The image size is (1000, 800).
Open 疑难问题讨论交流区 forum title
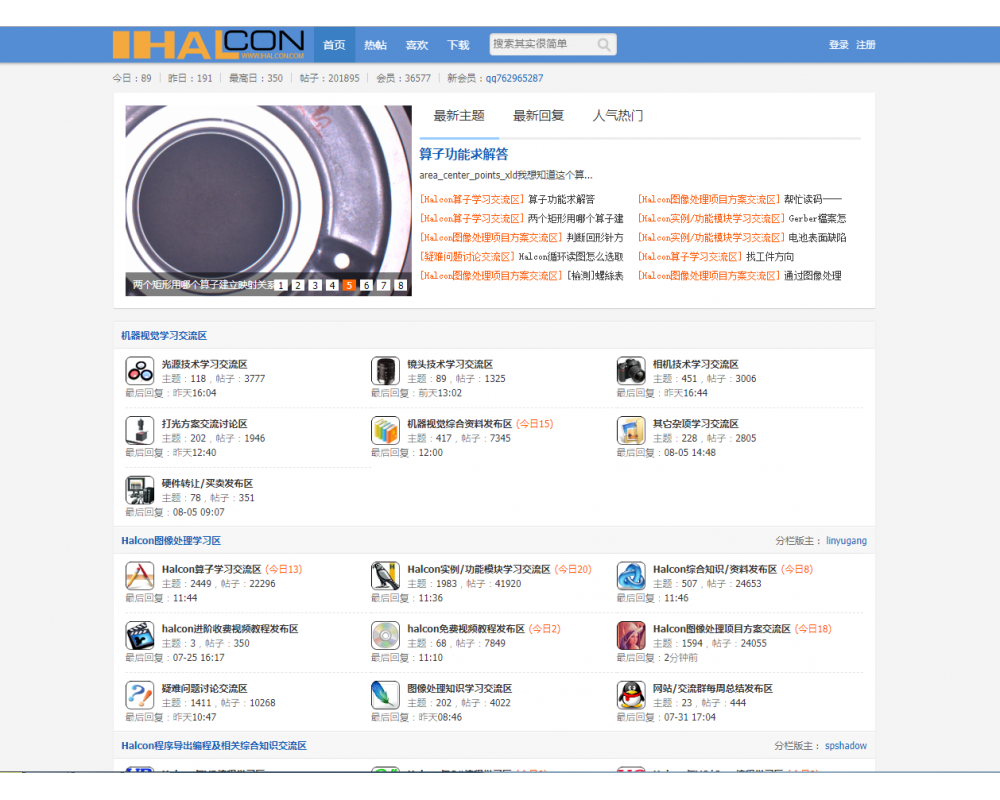[204, 688]
